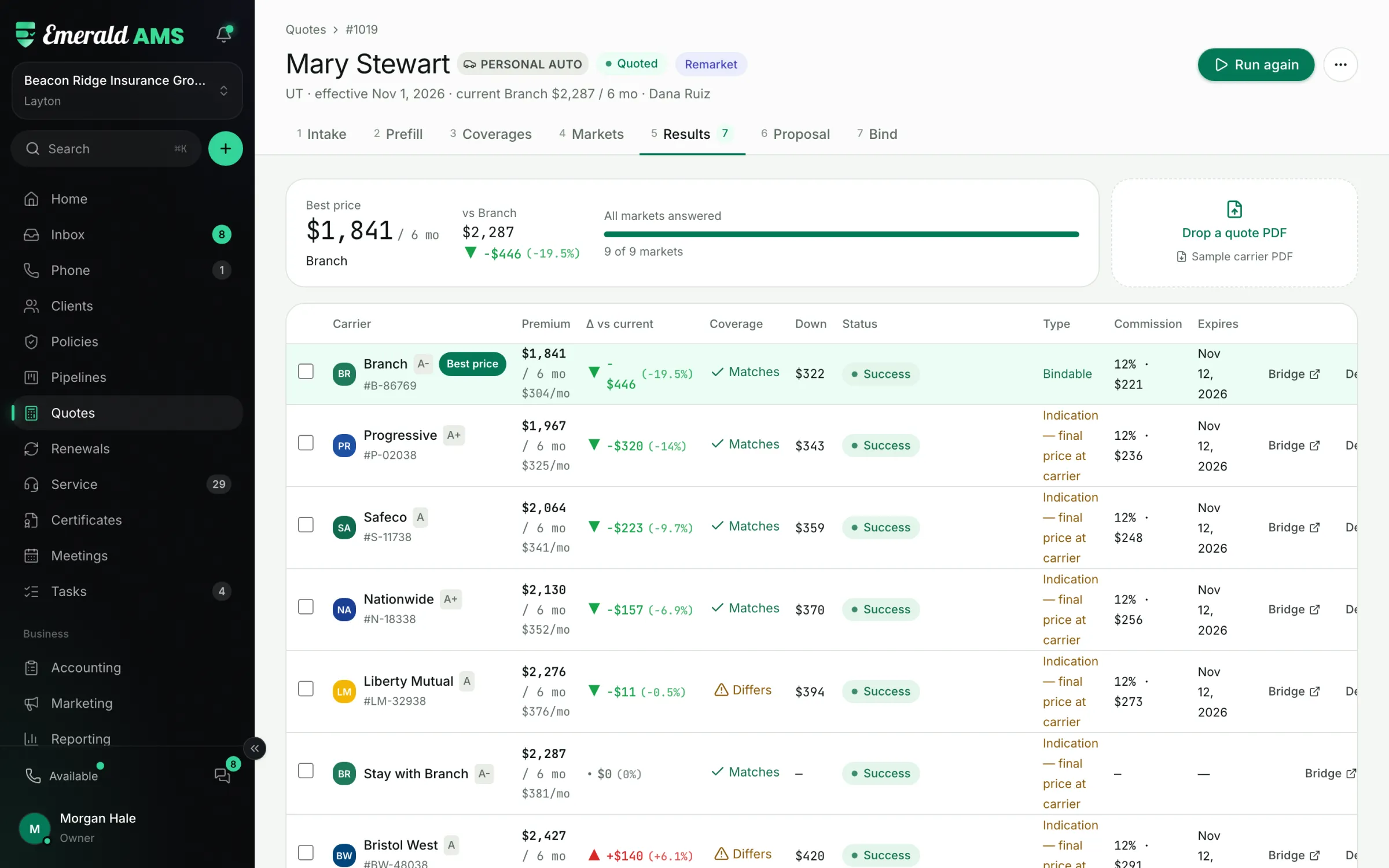1389x868 pixels.
Task: Click the Drop a quote PDF area
Action: tap(1234, 233)
